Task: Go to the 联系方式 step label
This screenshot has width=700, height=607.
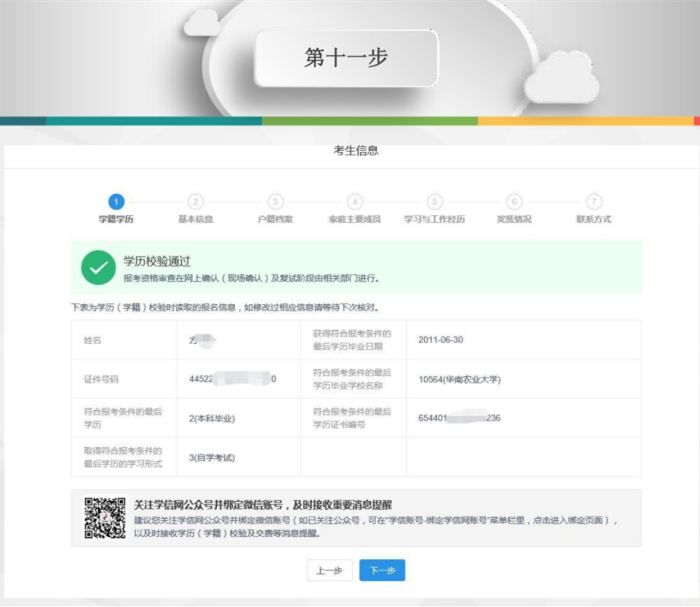Action: pos(594,219)
